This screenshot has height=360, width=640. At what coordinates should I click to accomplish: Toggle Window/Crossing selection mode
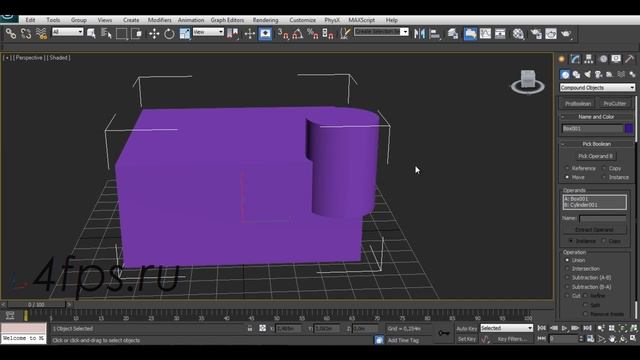point(137,33)
